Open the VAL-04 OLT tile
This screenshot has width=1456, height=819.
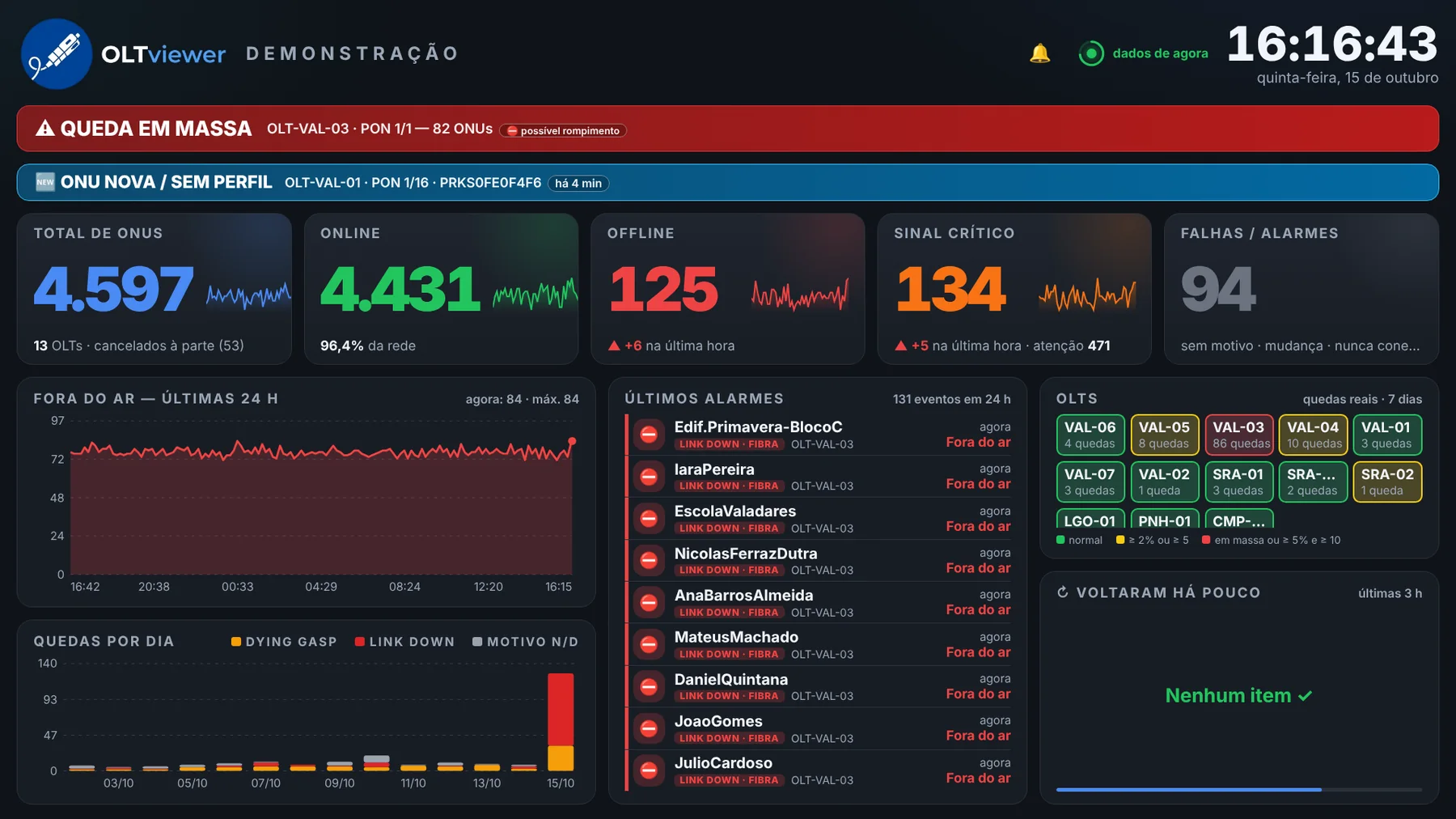tap(1314, 435)
